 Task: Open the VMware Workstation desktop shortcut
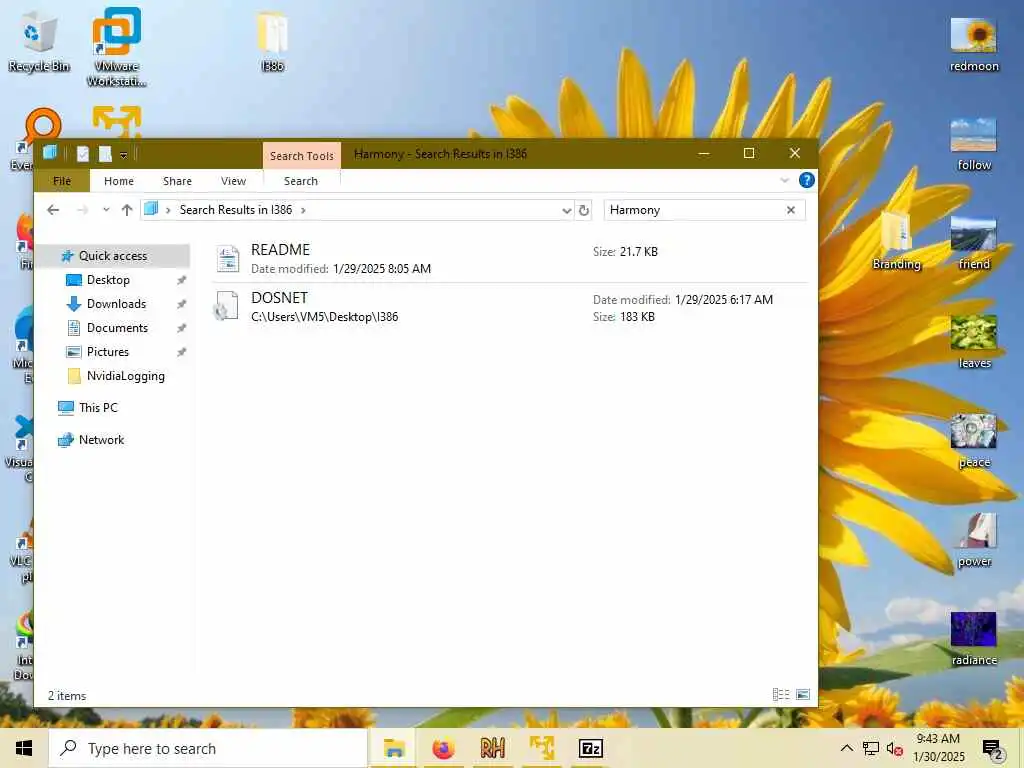tap(116, 47)
